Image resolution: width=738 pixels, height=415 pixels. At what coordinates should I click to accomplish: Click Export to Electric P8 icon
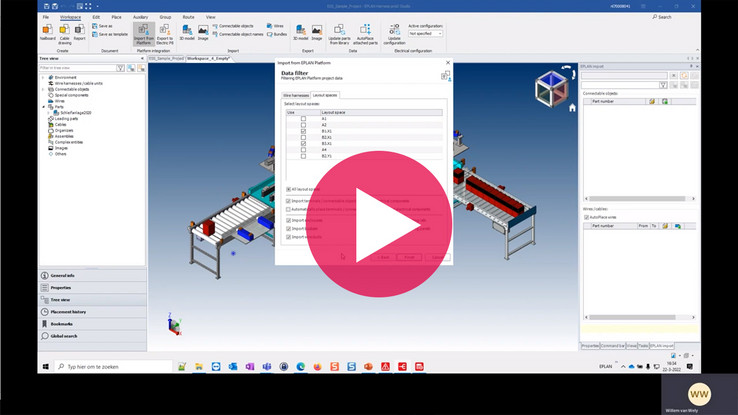(165, 34)
